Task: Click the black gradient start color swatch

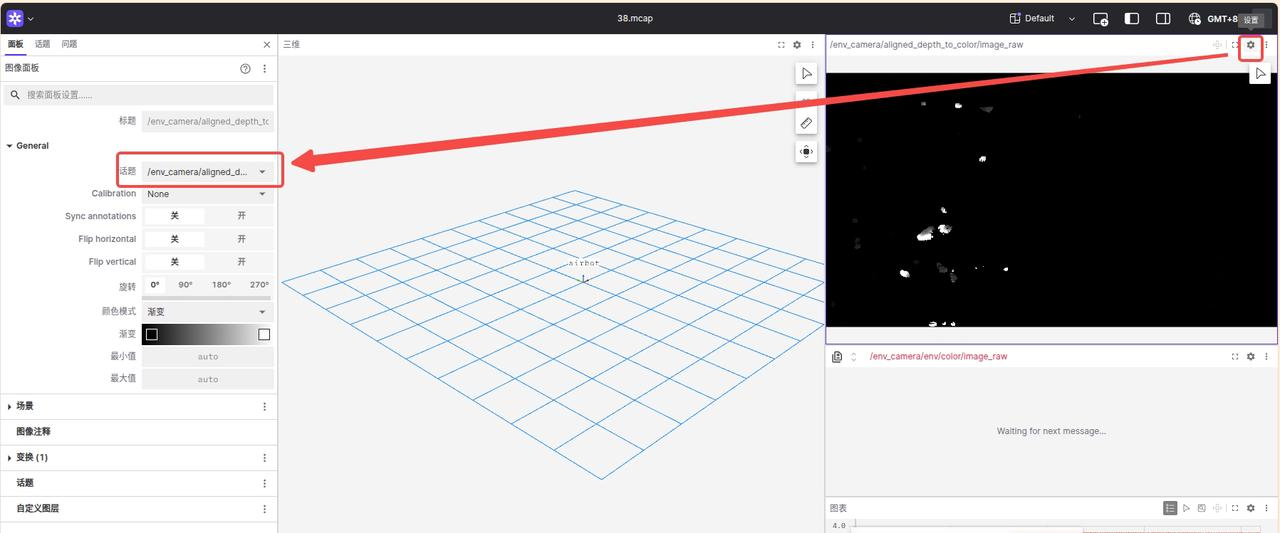Action: click(x=152, y=334)
